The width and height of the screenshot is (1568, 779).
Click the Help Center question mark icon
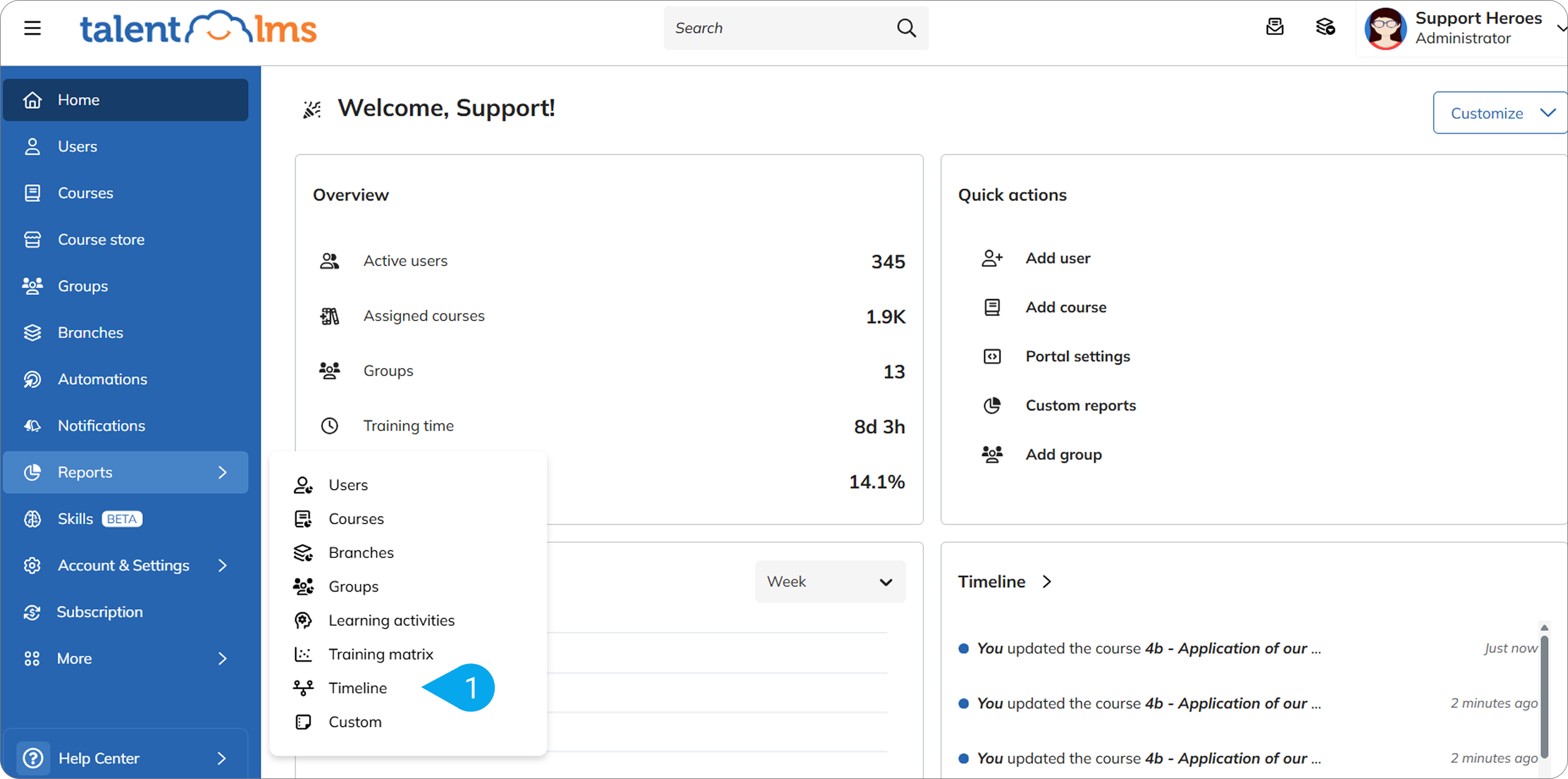[x=32, y=758]
